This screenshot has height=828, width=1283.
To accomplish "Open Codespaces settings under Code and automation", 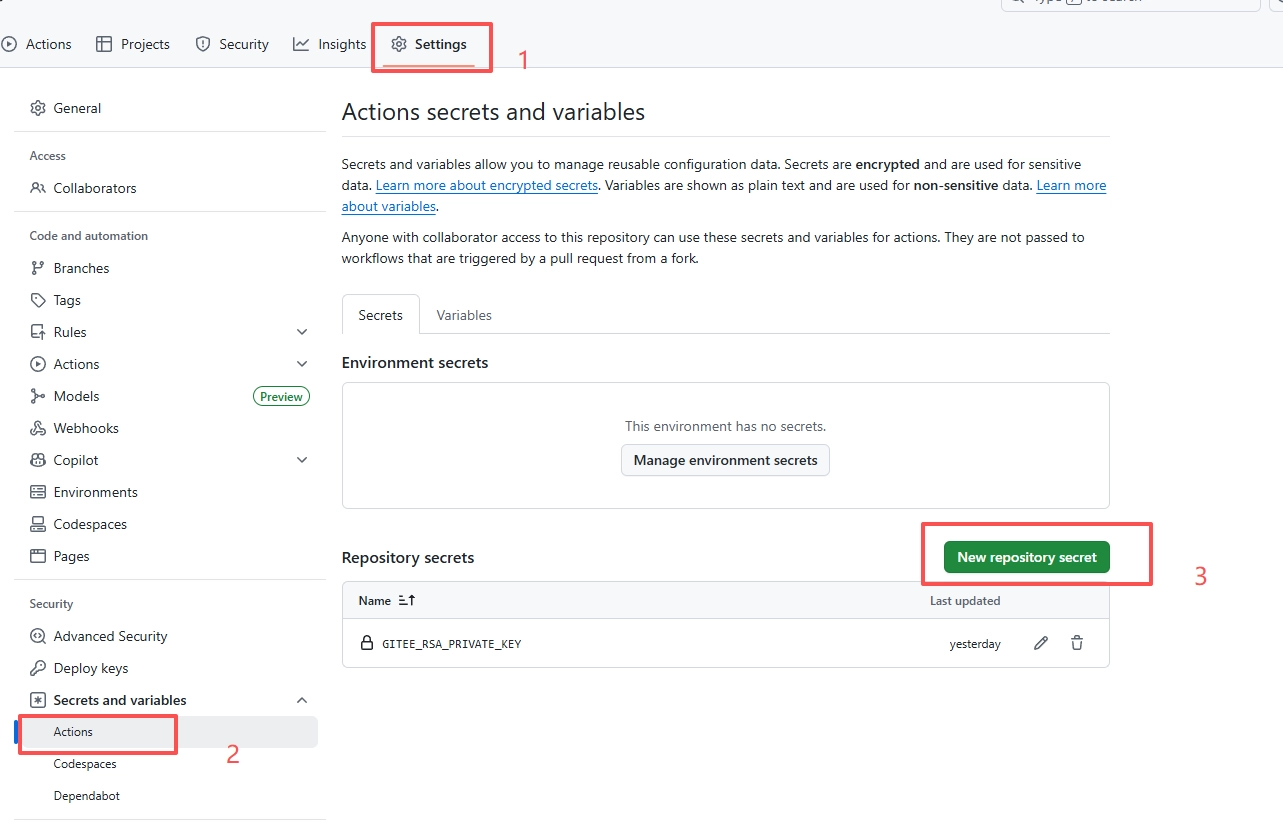I will [90, 524].
